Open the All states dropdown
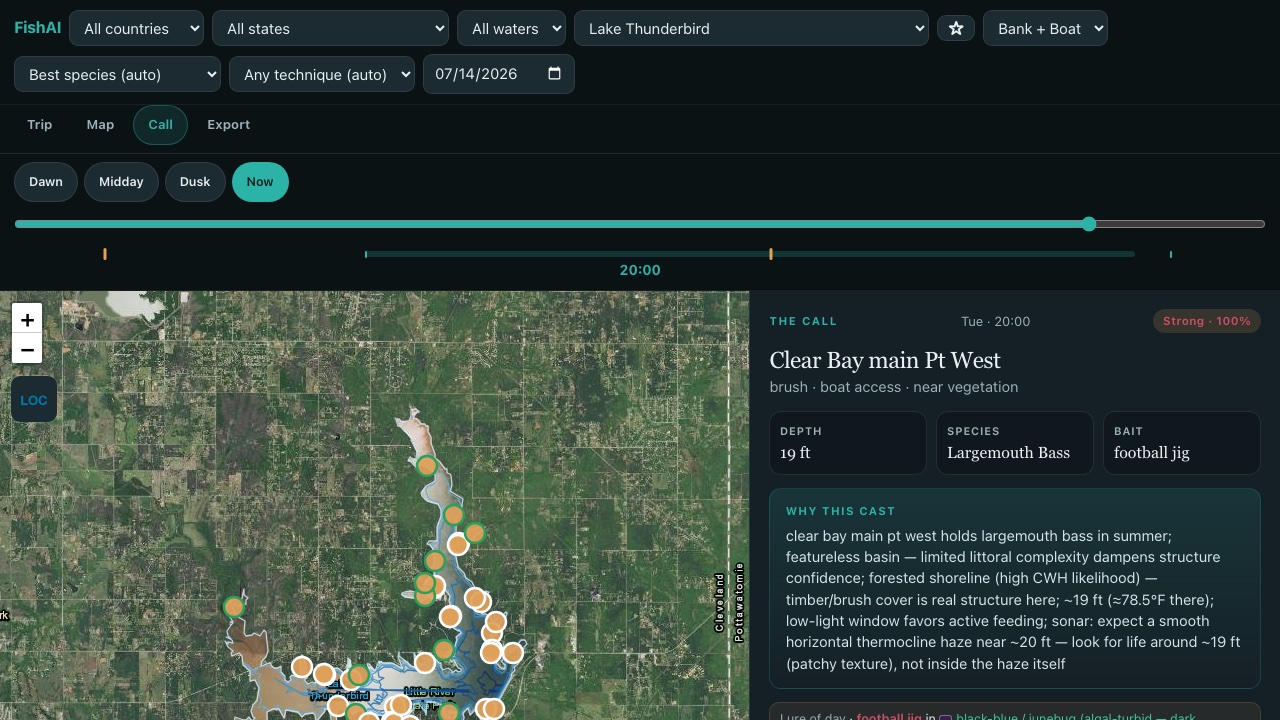Screen dimensions: 1280x720 pos(330,28)
